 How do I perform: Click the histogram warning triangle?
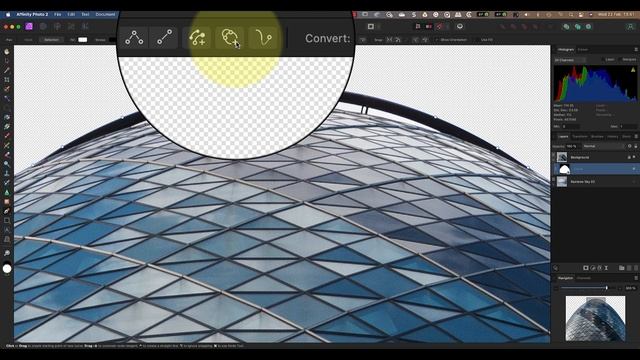pos(633,70)
